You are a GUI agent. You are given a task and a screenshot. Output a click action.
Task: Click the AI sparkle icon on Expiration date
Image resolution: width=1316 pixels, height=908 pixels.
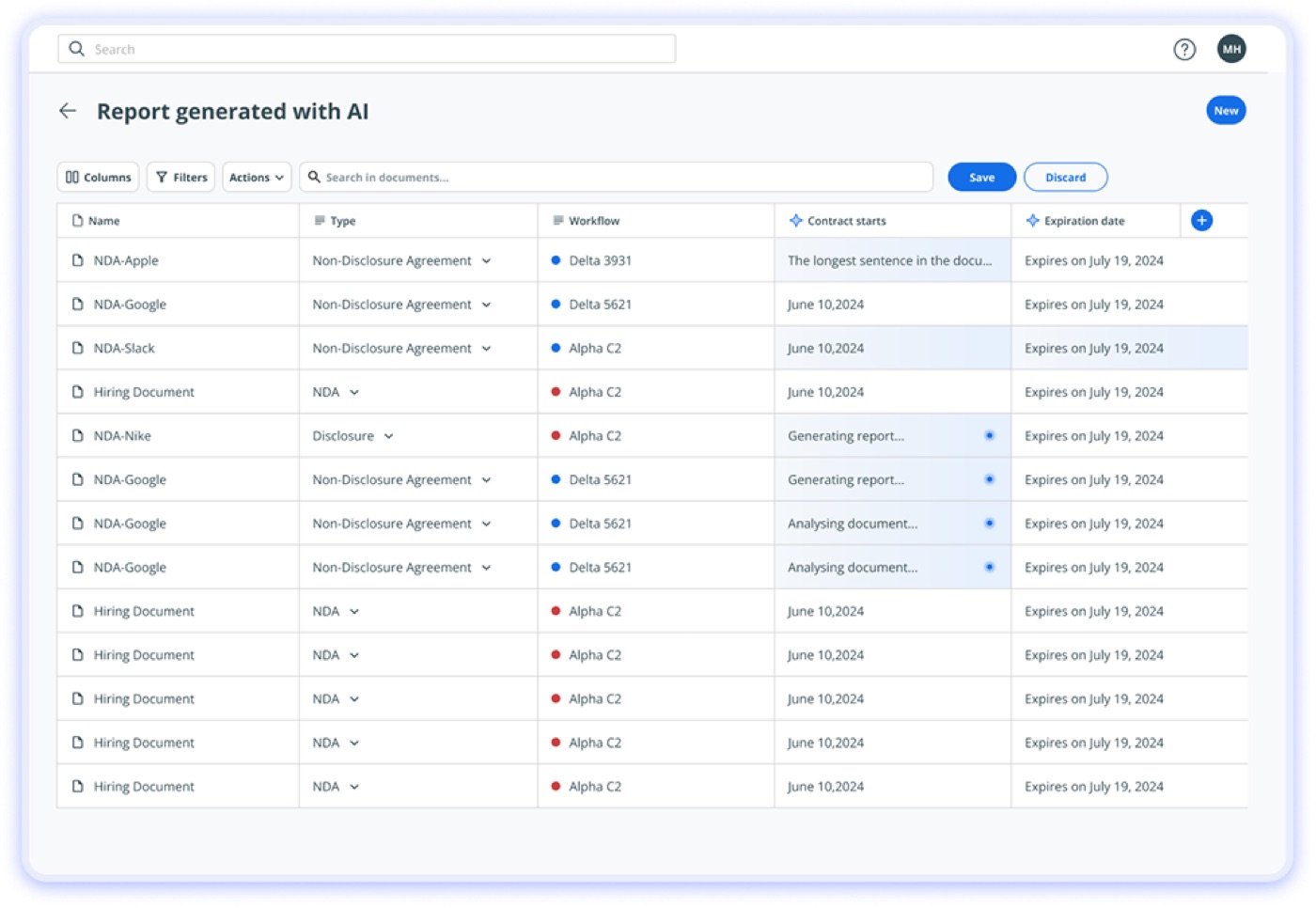coord(1032,221)
